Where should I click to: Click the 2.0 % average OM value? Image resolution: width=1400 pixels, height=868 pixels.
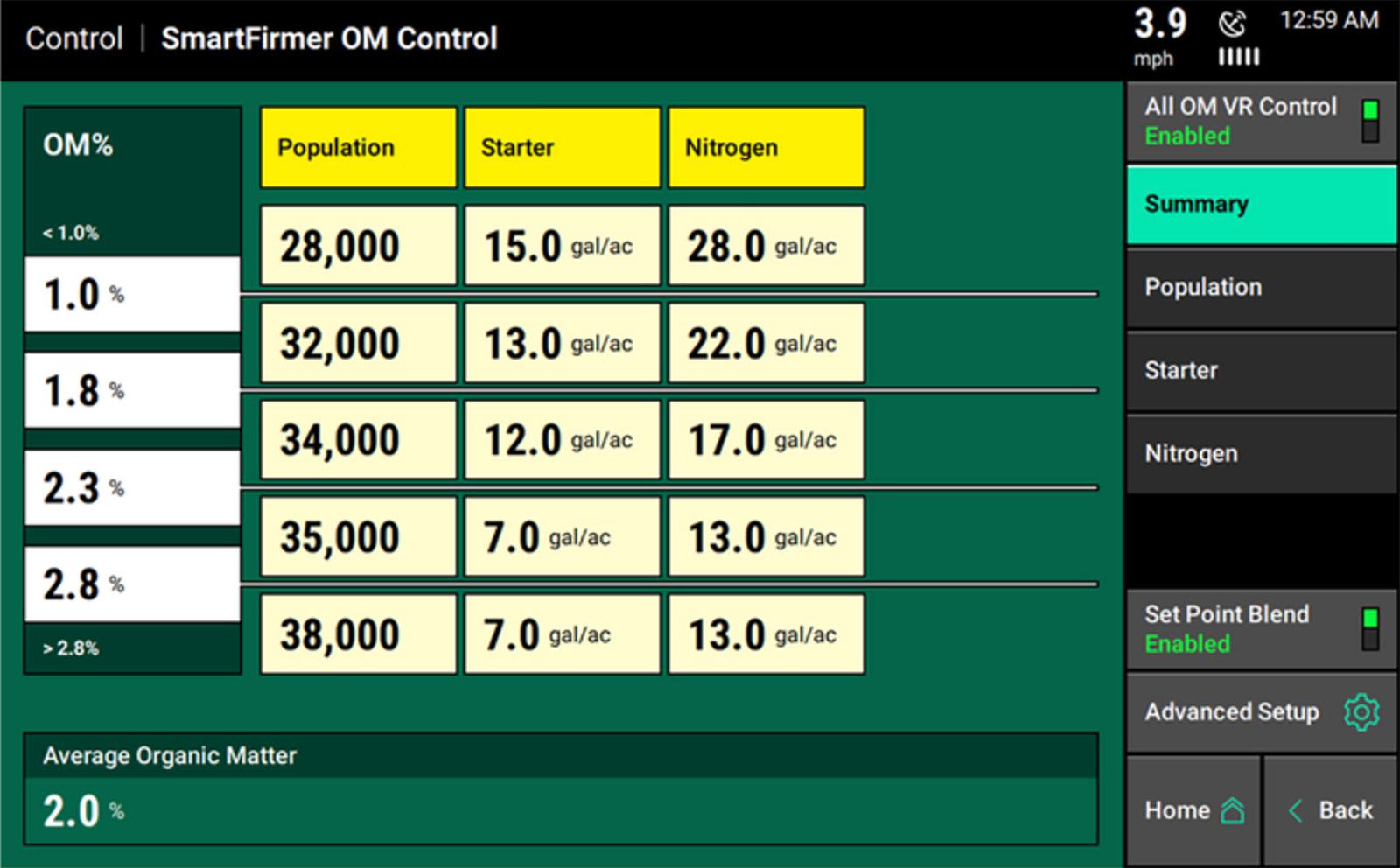point(84,811)
